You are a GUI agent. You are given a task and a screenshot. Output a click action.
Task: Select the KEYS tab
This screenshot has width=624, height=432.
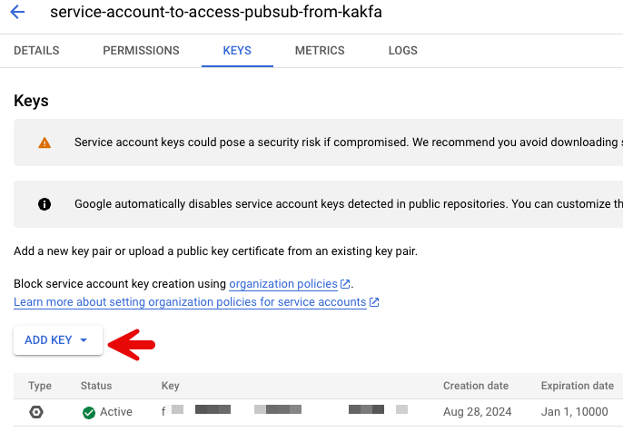[x=237, y=51]
